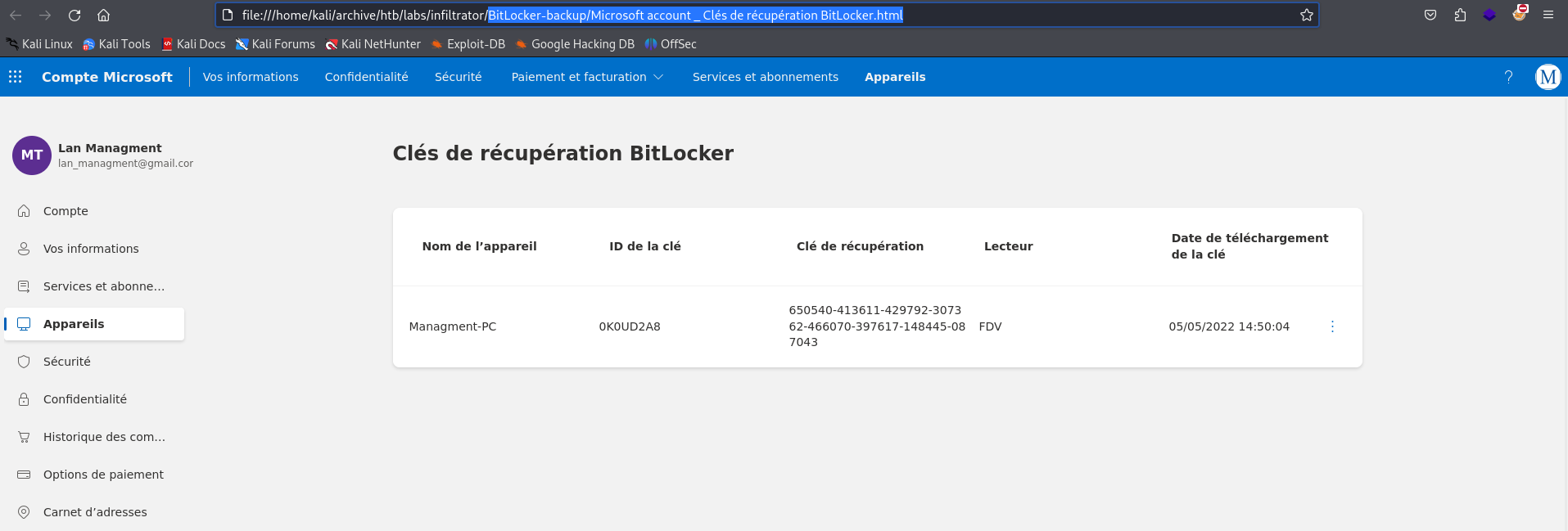The width and height of the screenshot is (1568, 531).
Task: Go to browser home icon
Action: 103,15
